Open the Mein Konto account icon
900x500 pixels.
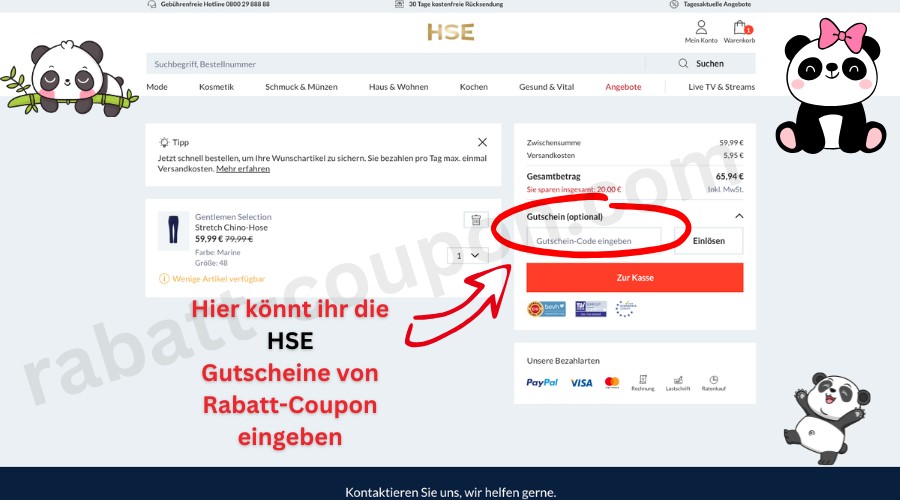tap(700, 32)
